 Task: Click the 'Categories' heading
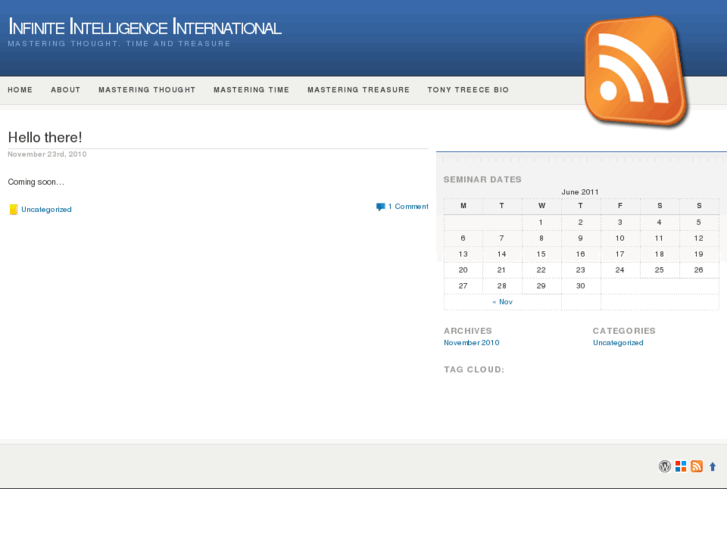point(624,331)
